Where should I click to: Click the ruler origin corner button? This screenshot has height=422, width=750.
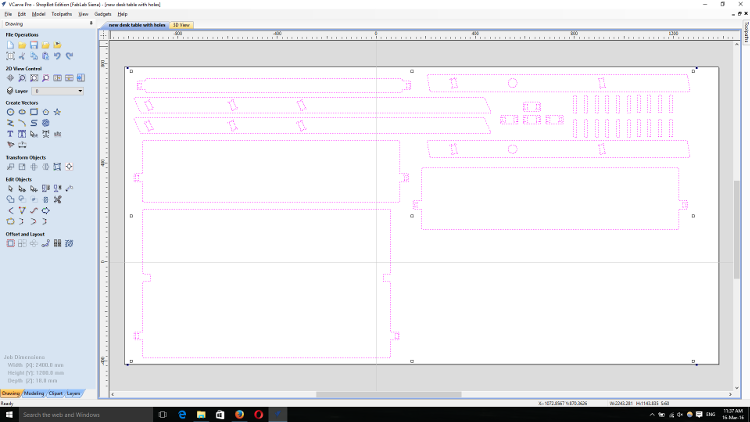[x=104, y=34]
